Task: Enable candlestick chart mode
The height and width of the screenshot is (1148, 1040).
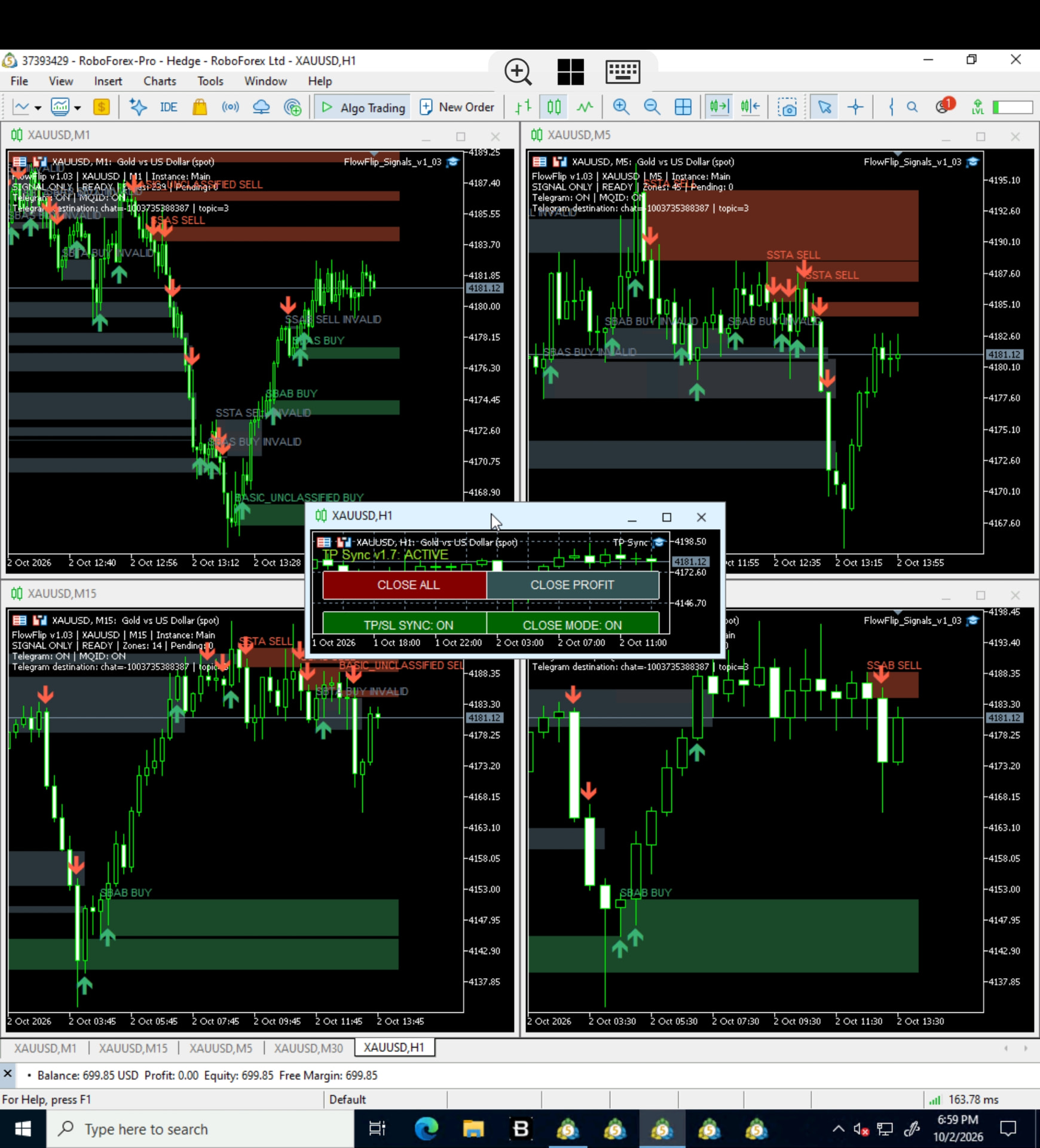Action: 554,107
